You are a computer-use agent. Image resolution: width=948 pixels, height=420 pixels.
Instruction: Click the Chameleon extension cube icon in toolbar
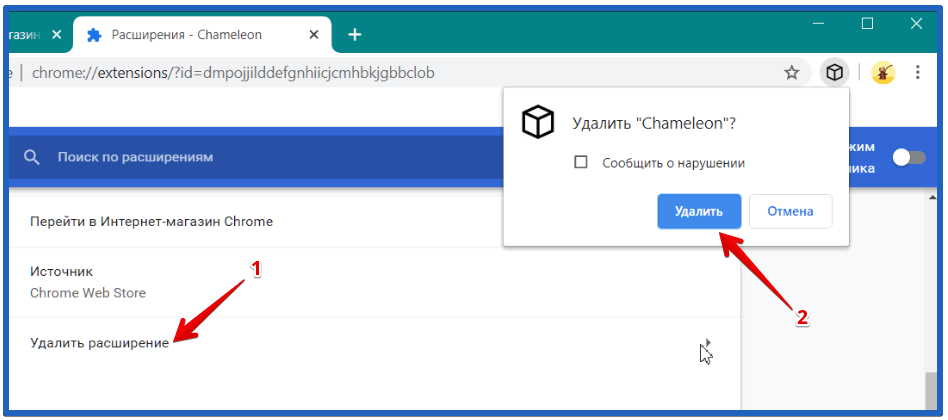click(834, 73)
